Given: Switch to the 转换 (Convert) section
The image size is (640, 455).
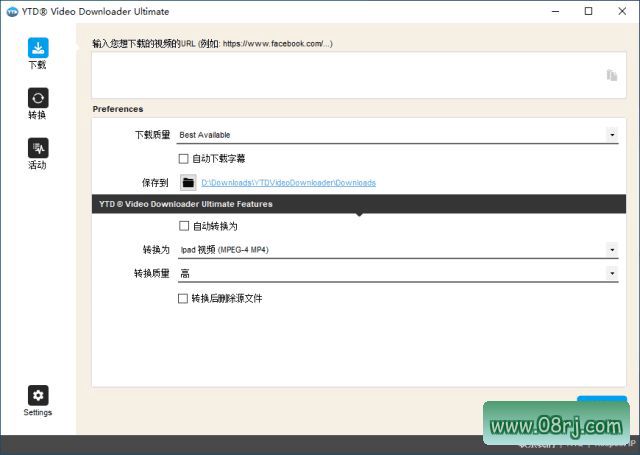Looking at the screenshot, I should (38, 98).
